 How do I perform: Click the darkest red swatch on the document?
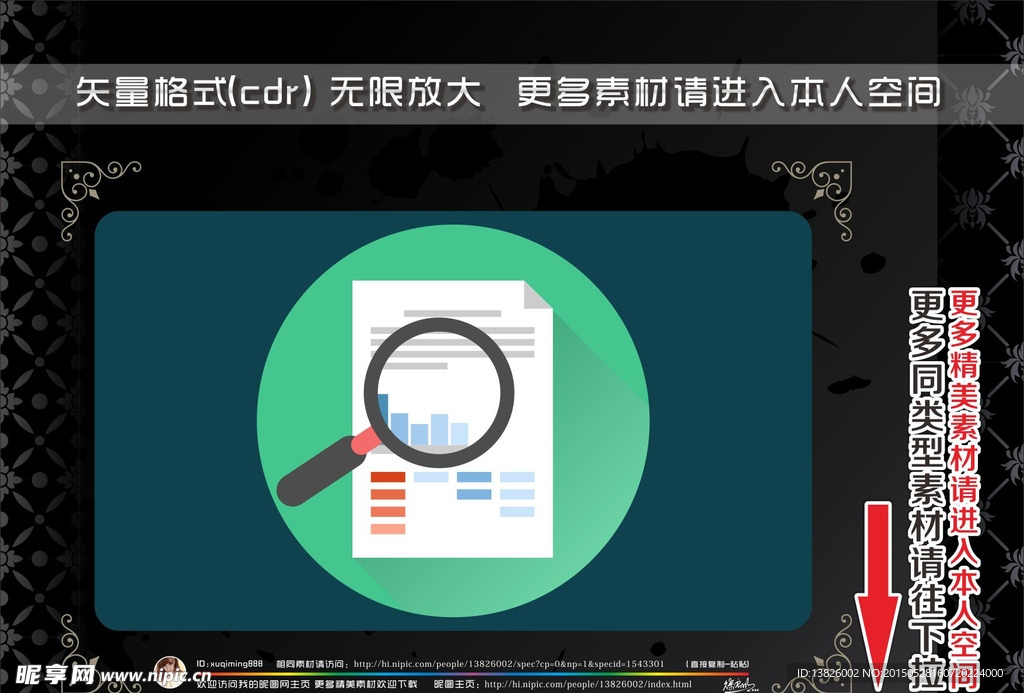coord(388,477)
